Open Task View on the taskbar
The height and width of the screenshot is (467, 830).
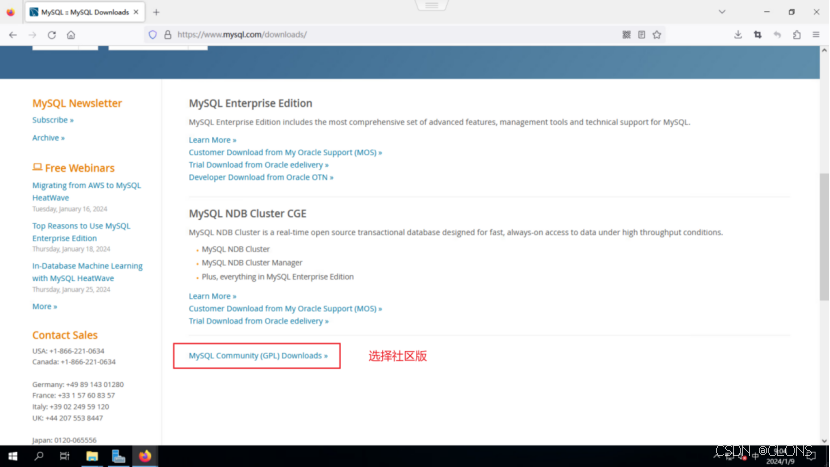65,456
